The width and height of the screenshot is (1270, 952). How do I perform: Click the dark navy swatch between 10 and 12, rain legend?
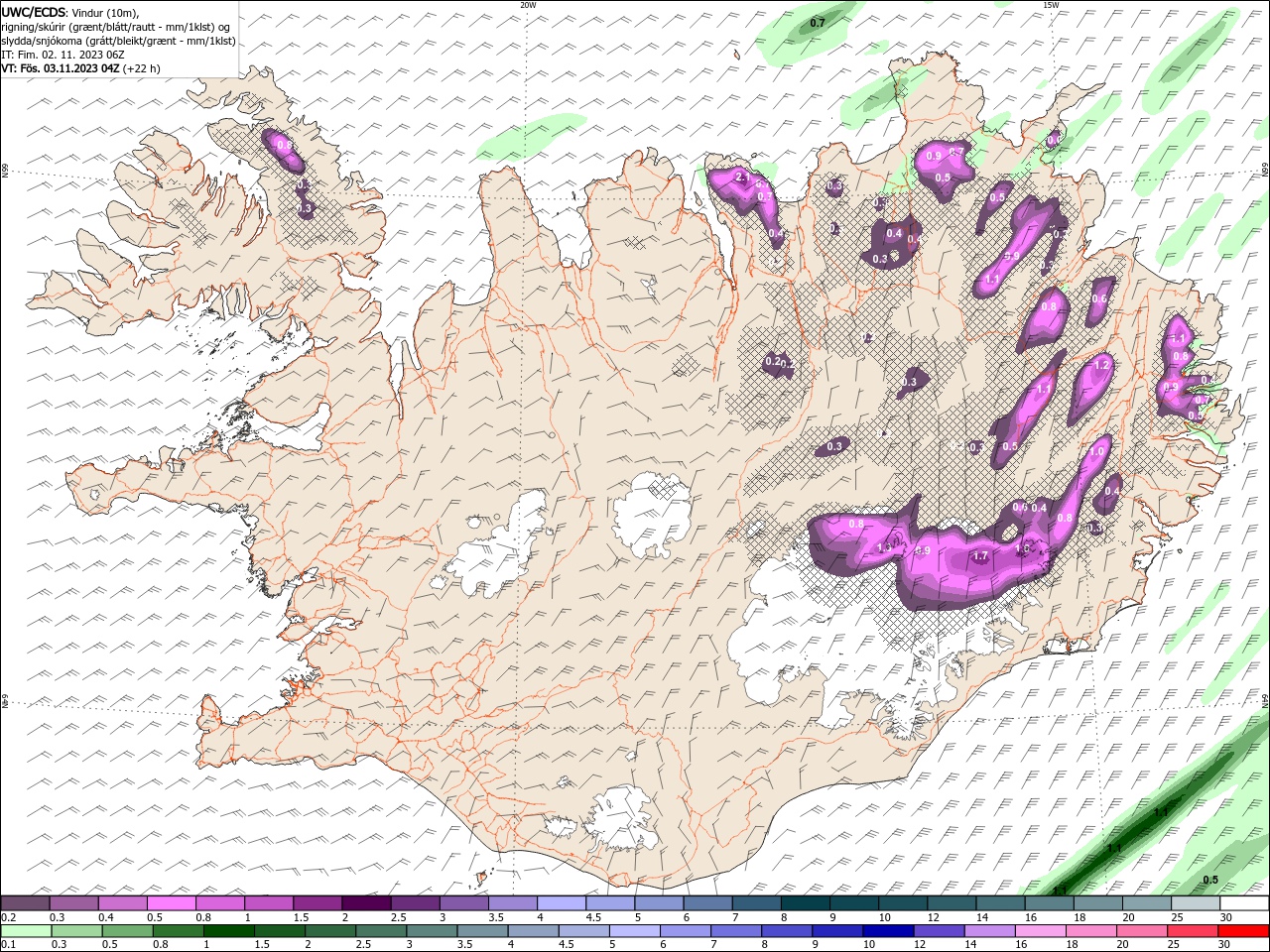click(x=887, y=931)
